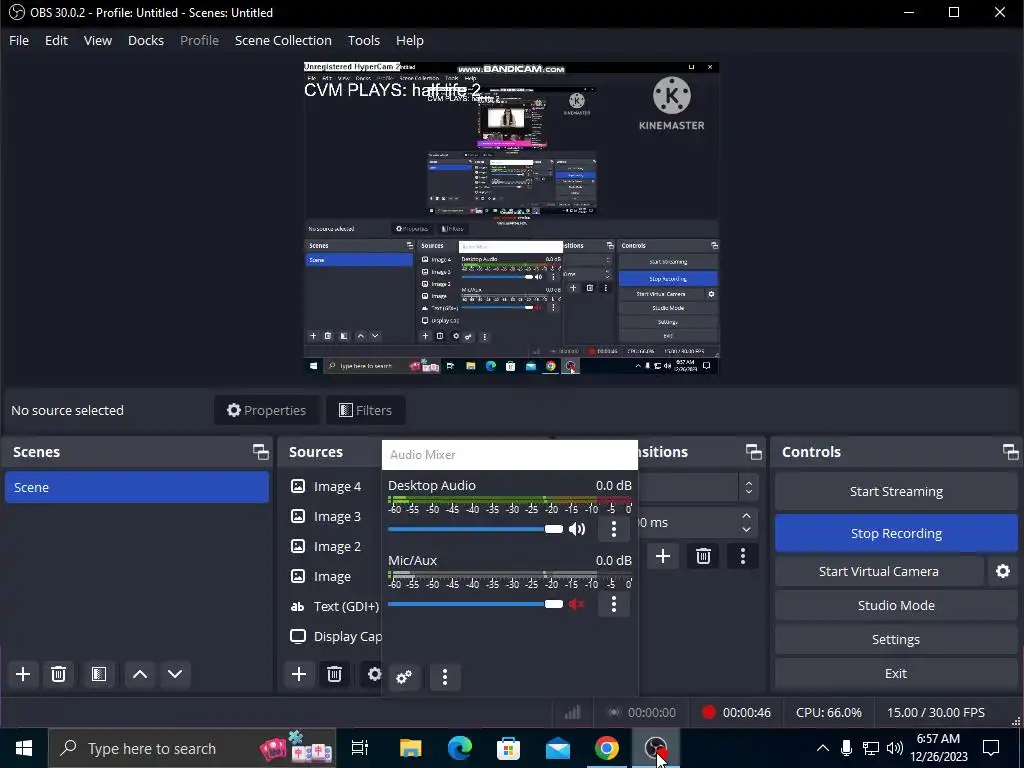Click the Audio Mixer title bar
Screen dimensions: 1024x768
(509, 455)
